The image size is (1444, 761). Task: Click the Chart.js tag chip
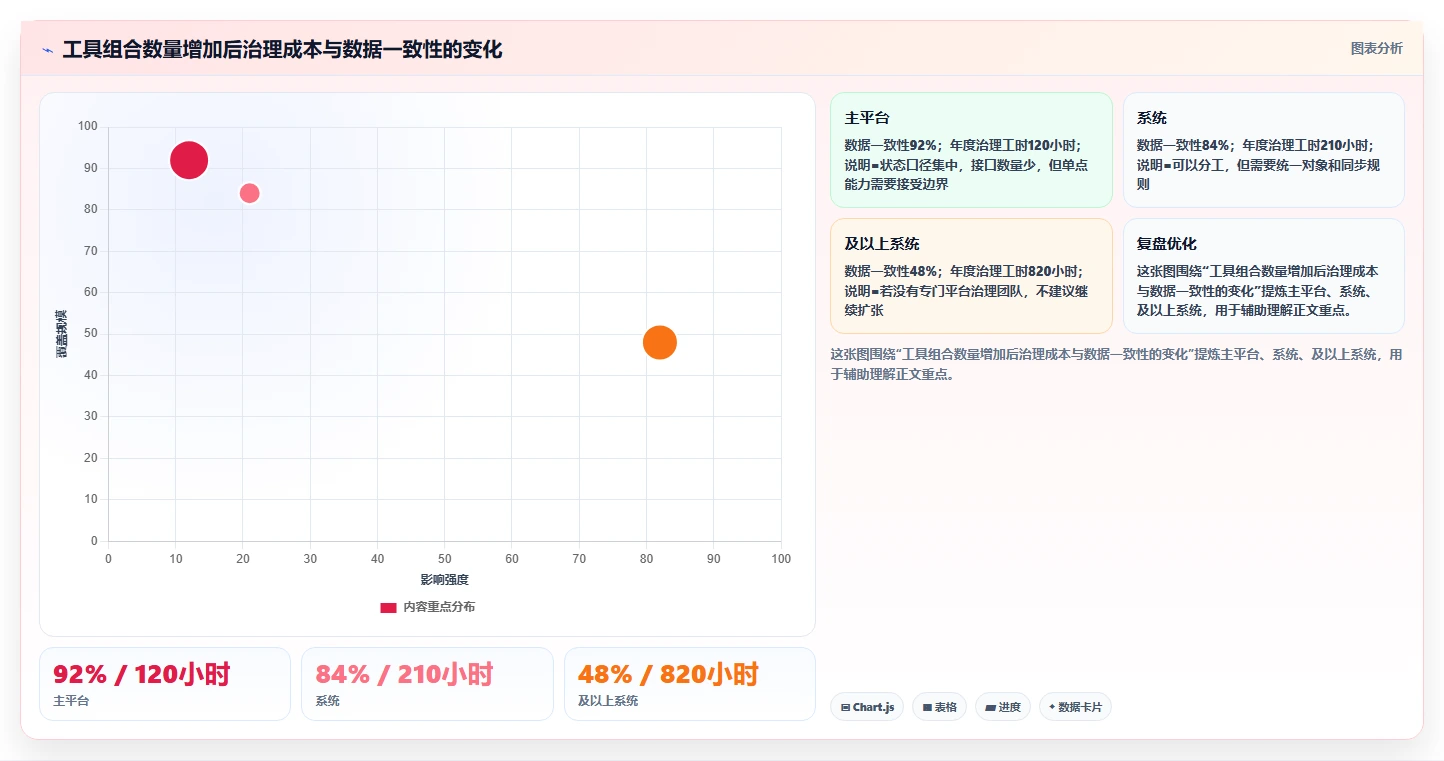tap(867, 707)
